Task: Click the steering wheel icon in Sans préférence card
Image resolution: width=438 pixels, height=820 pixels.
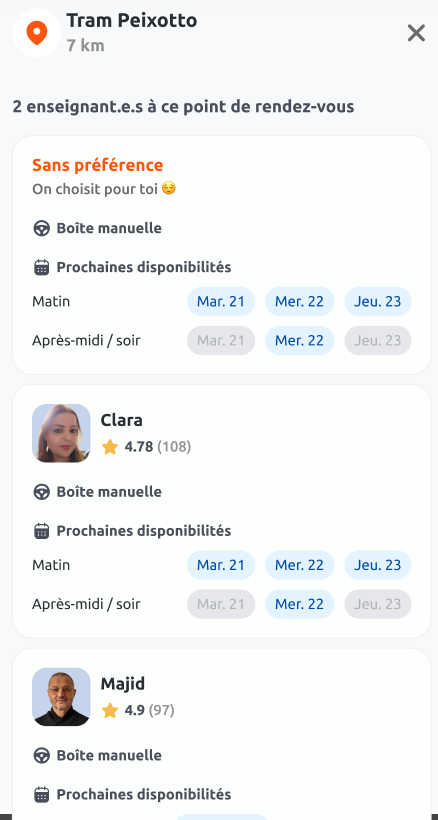Action: (41, 229)
